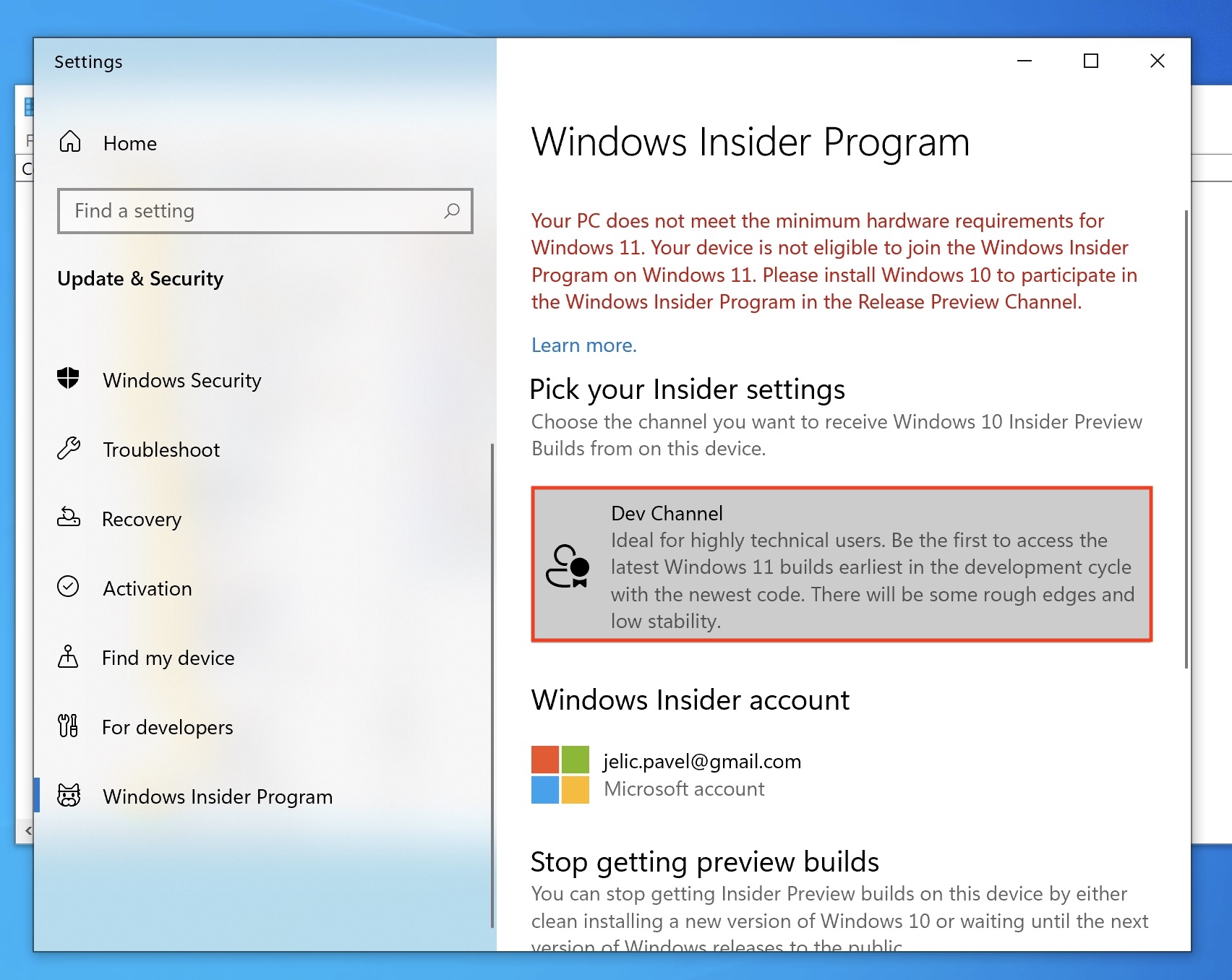Screen dimensions: 1232x980
Task: Click the Microsoft account label
Action: tap(684, 788)
